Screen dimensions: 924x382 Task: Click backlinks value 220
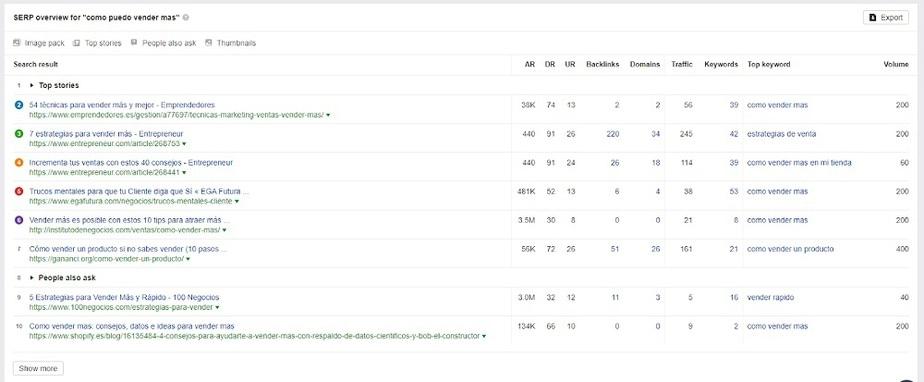[x=613, y=134]
